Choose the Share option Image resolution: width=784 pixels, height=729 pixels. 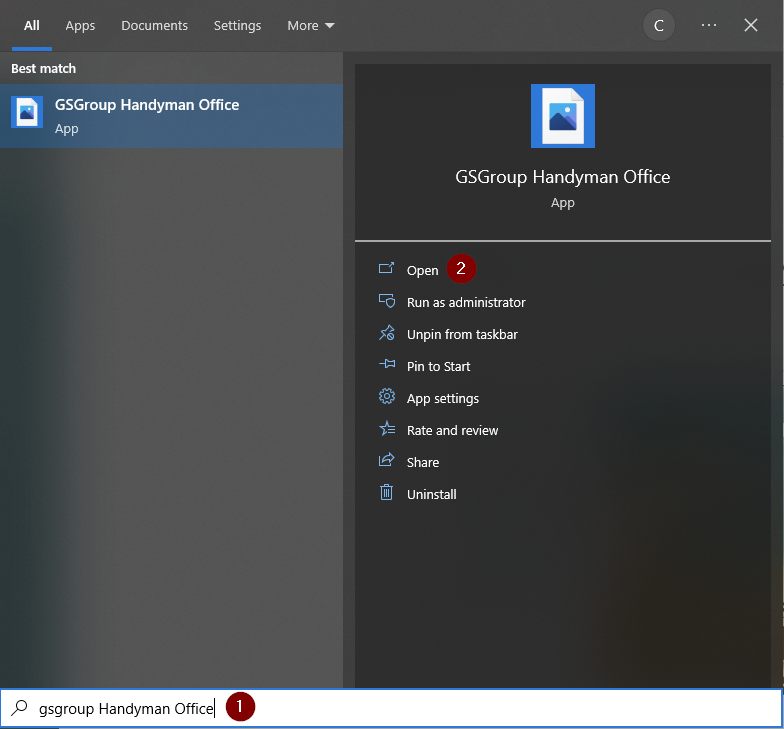(x=422, y=462)
